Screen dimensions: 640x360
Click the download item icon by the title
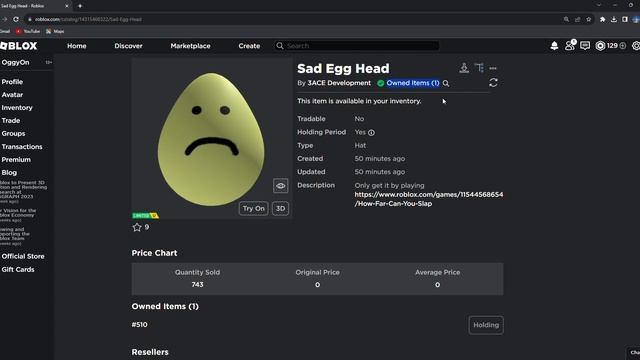click(464, 68)
